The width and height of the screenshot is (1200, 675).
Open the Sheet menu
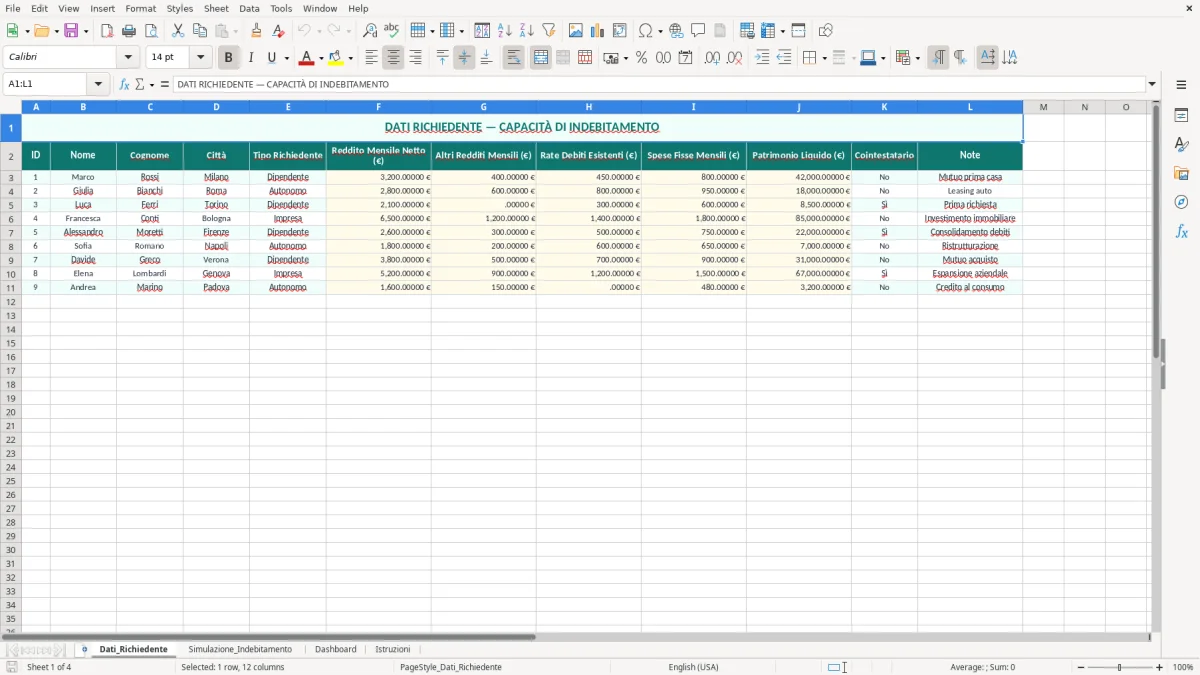point(216,8)
